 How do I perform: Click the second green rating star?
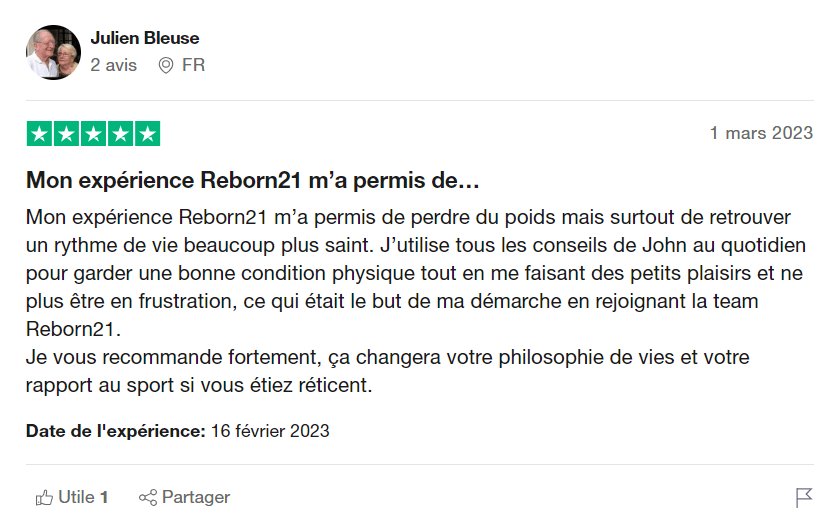(x=66, y=134)
